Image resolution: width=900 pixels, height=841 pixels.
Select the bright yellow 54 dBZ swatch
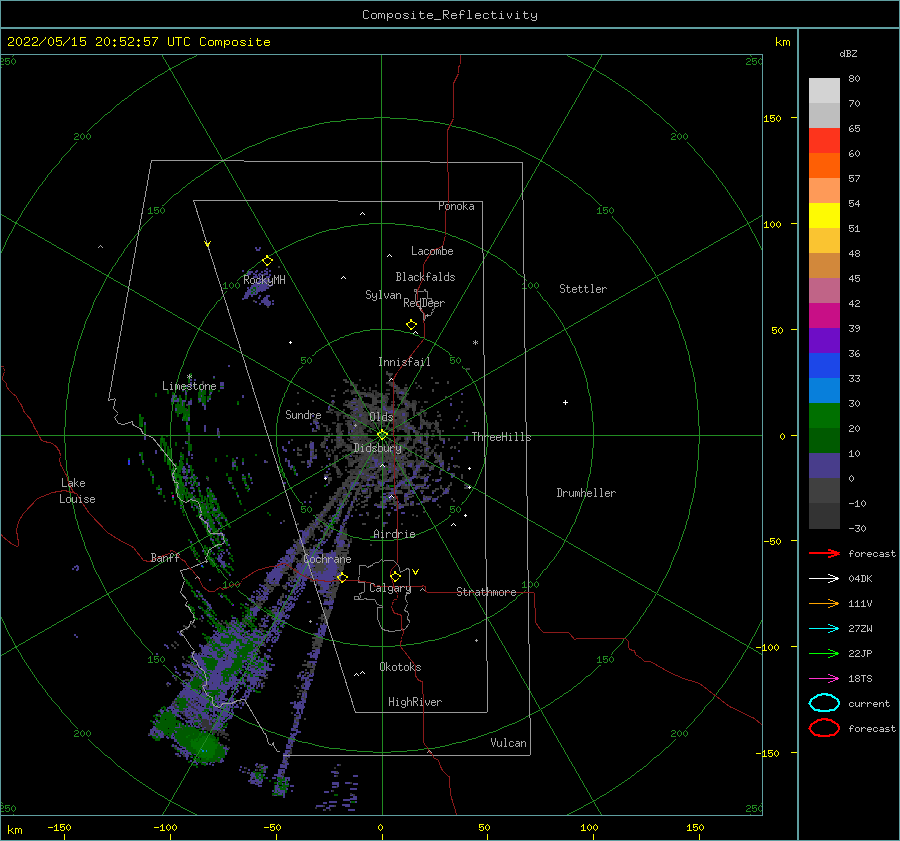(x=824, y=216)
